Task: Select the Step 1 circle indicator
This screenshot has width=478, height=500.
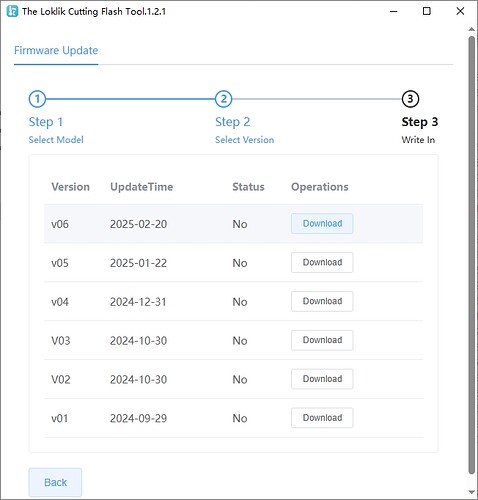Action: tap(37, 99)
